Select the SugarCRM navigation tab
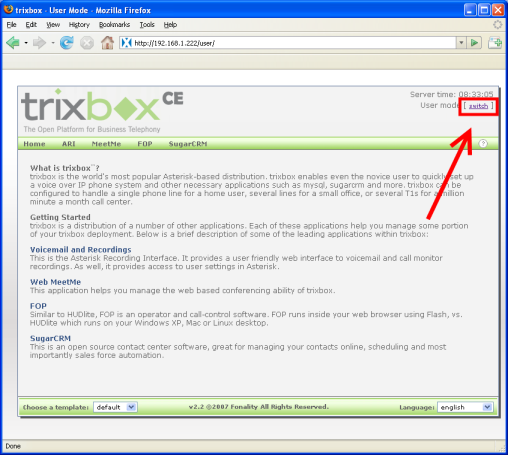 pos(188,144)
